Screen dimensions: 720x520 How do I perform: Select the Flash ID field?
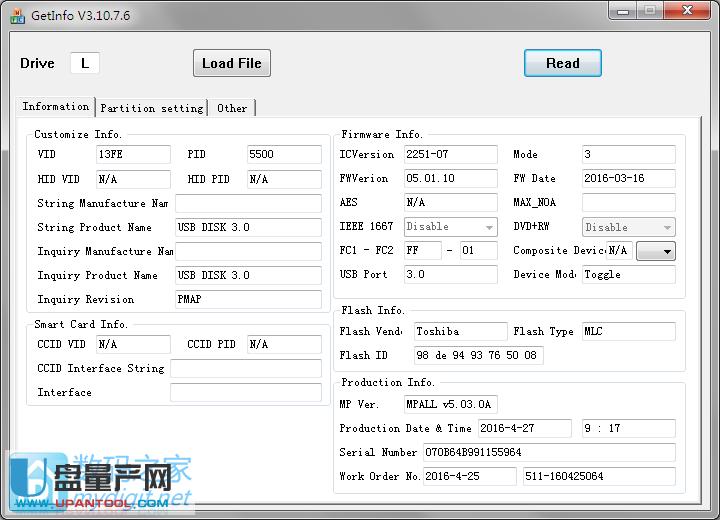(478, 355)
